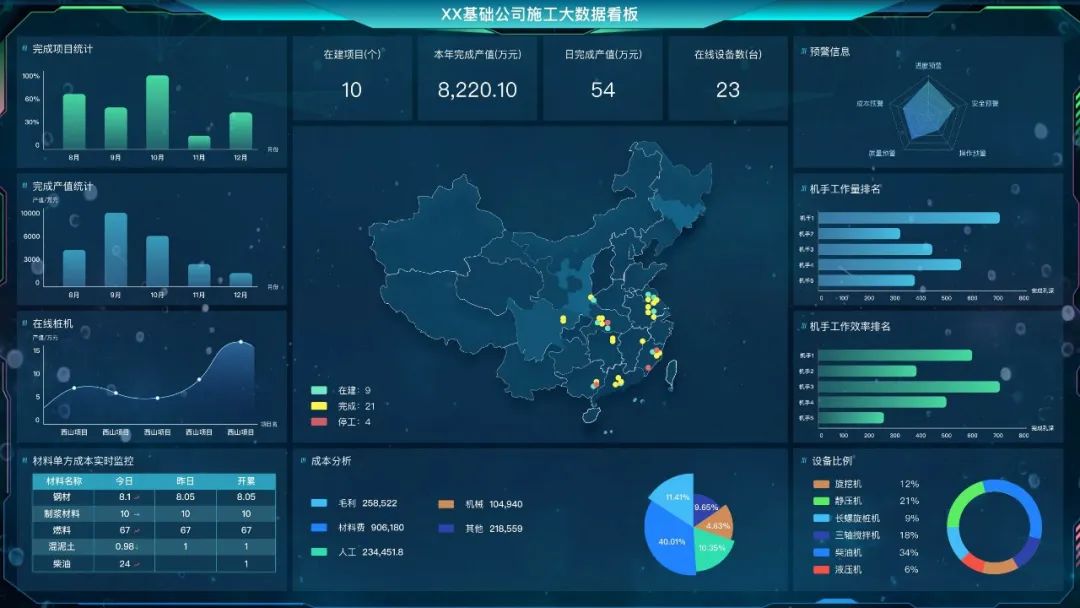Click the 完成 yellow legend marker on map

point(319,406)
